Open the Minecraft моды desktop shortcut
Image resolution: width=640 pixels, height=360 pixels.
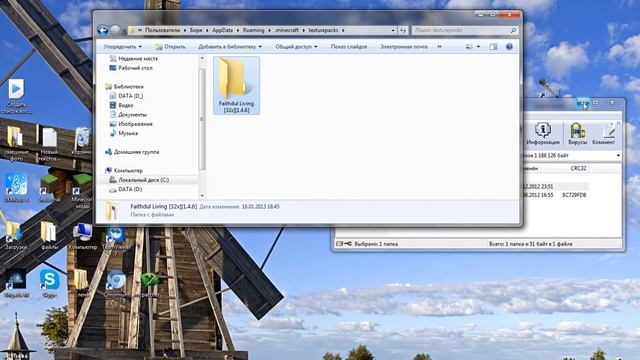coord(82,190)
